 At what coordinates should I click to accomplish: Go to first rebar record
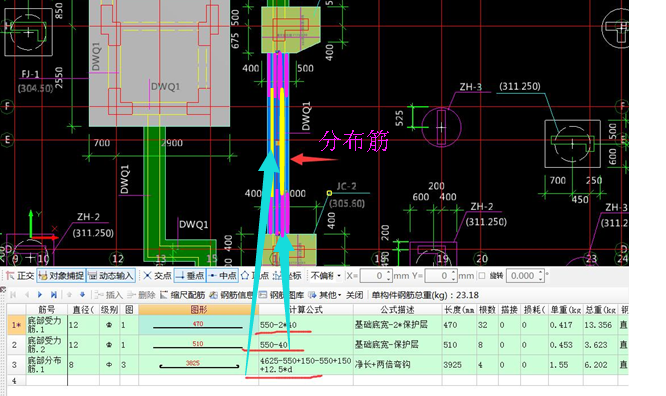click(x=13, y=294)
